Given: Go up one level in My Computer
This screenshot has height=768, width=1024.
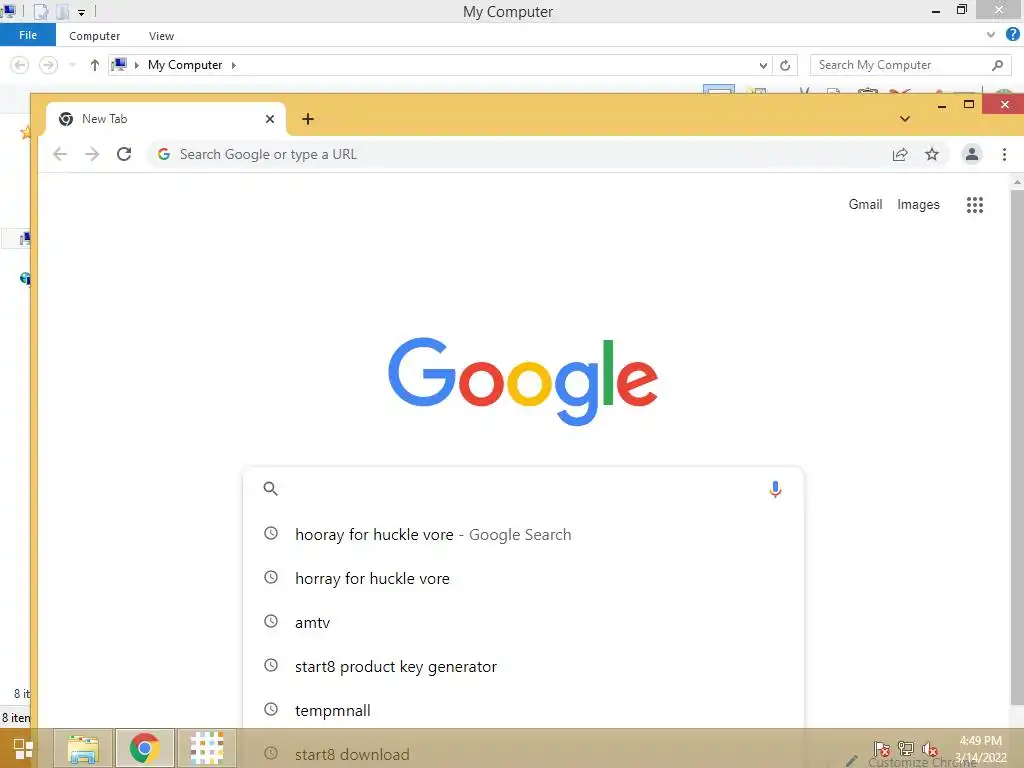Looking at the screenshot, I should pyautogui.click(x=95, y=65).
